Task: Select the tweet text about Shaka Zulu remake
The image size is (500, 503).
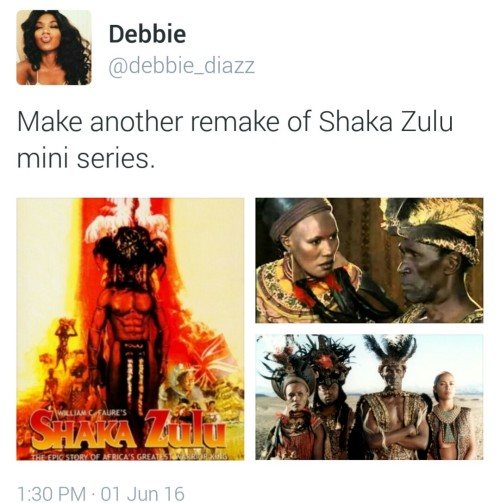Action: pos(235,140)
